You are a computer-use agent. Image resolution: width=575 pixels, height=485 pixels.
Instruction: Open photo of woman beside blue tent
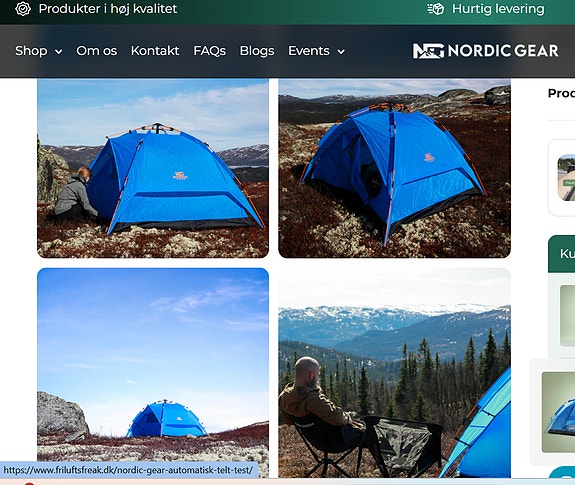[x=153, y=168]
